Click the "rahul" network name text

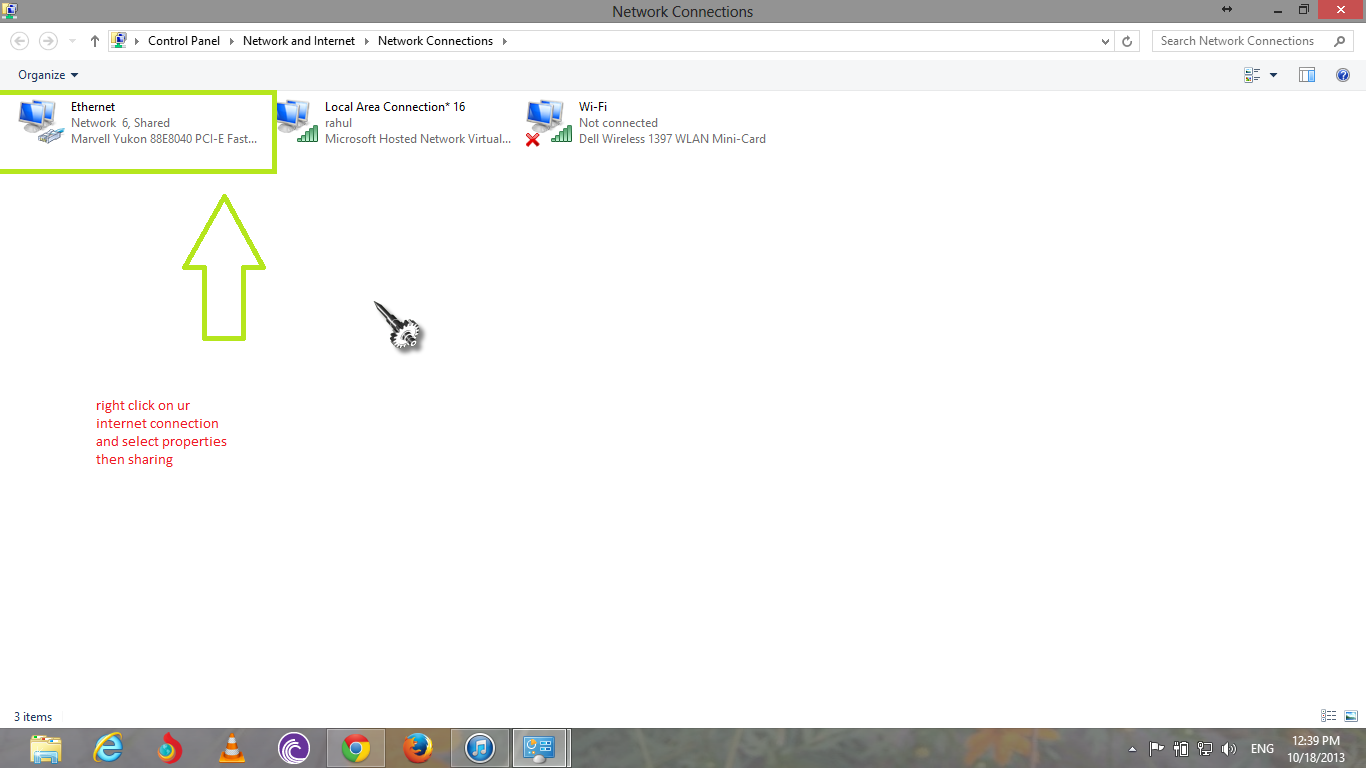(338, 123)
